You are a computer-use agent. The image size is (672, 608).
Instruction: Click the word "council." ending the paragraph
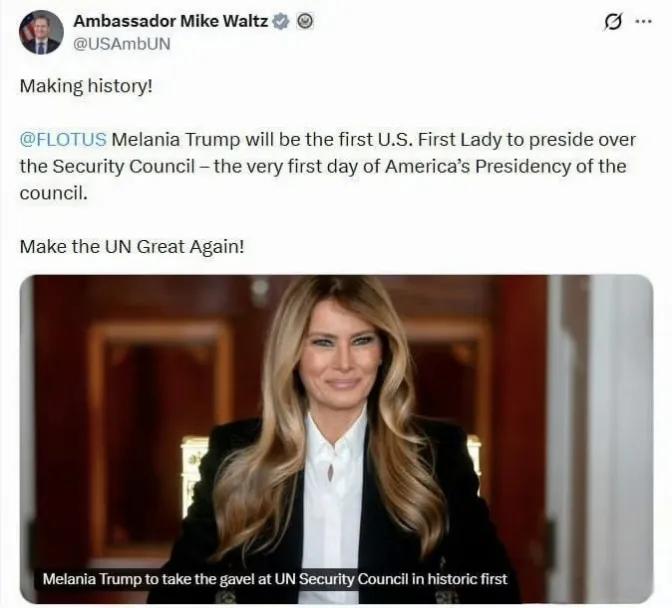[x=54, y=193]
